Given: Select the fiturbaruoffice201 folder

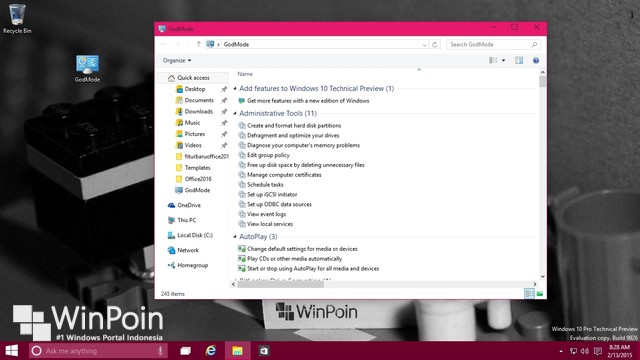Looking at the screenshot, I should pos(202,156).
